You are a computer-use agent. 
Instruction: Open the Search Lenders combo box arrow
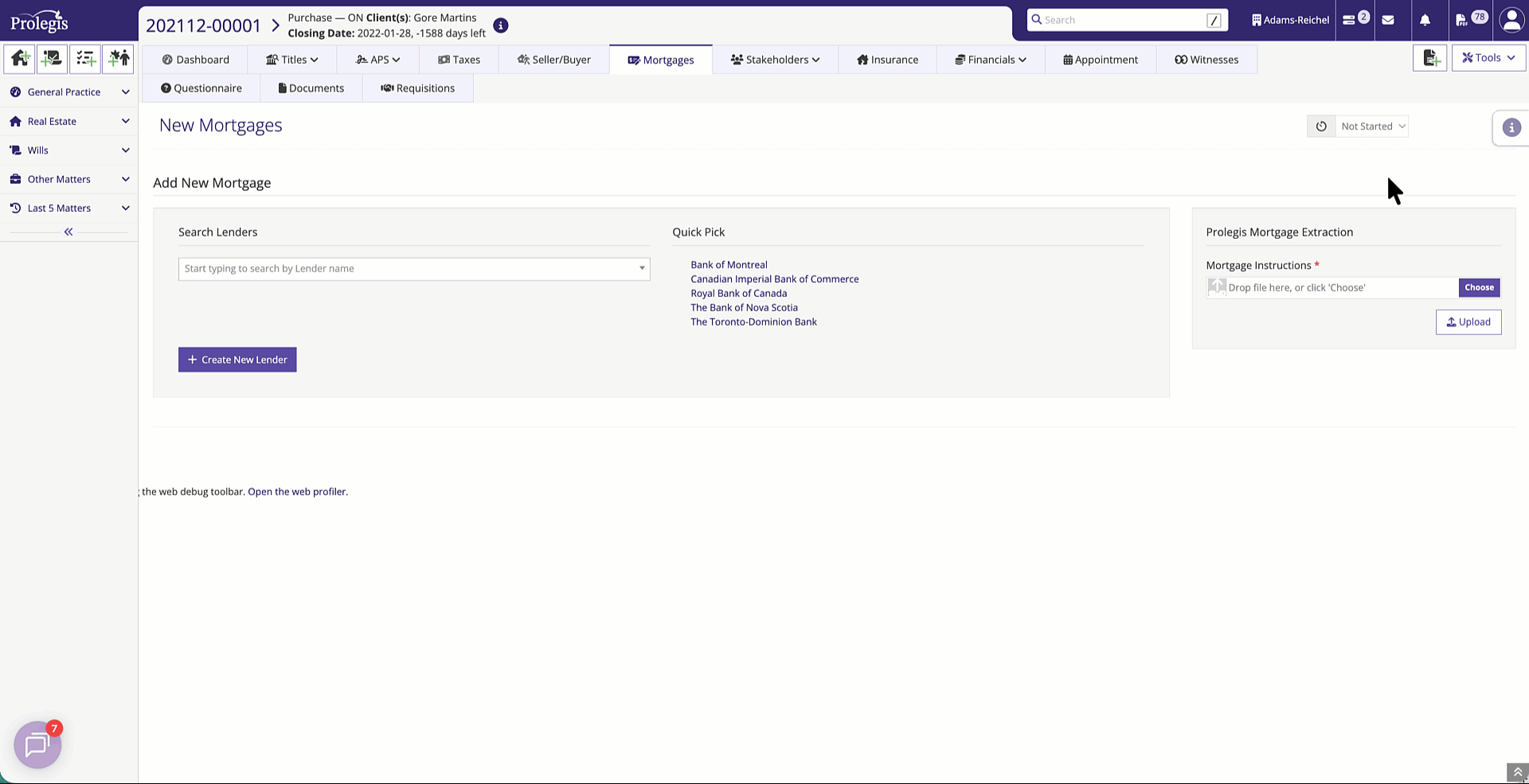click(642, 268)
